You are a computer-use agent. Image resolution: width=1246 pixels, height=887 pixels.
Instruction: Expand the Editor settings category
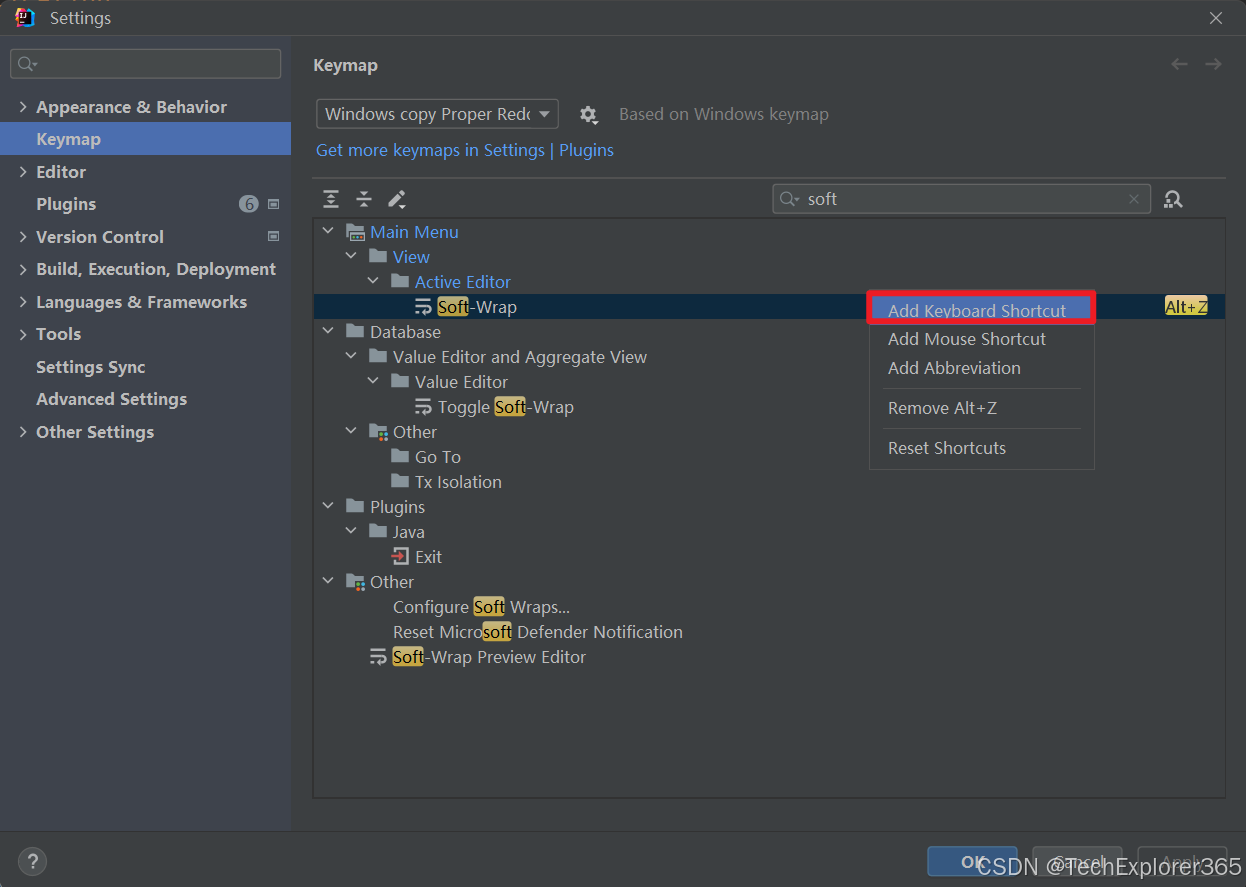(23, 172)
